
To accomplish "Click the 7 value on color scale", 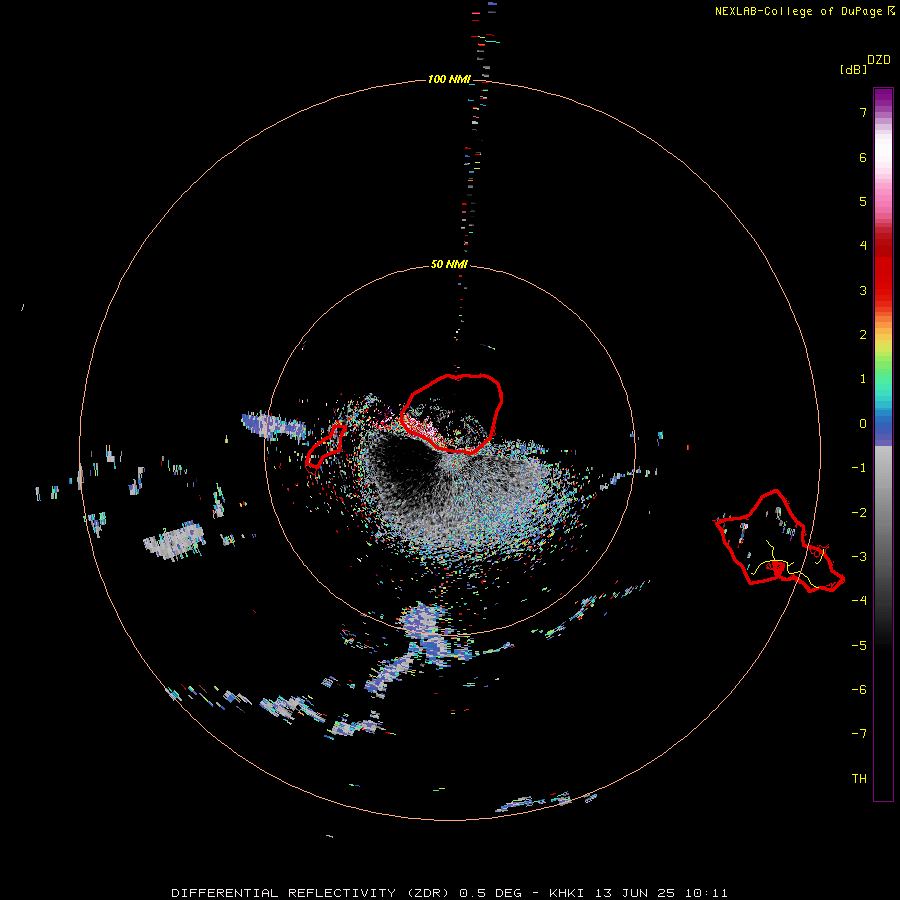I will [x=863, y=112].
